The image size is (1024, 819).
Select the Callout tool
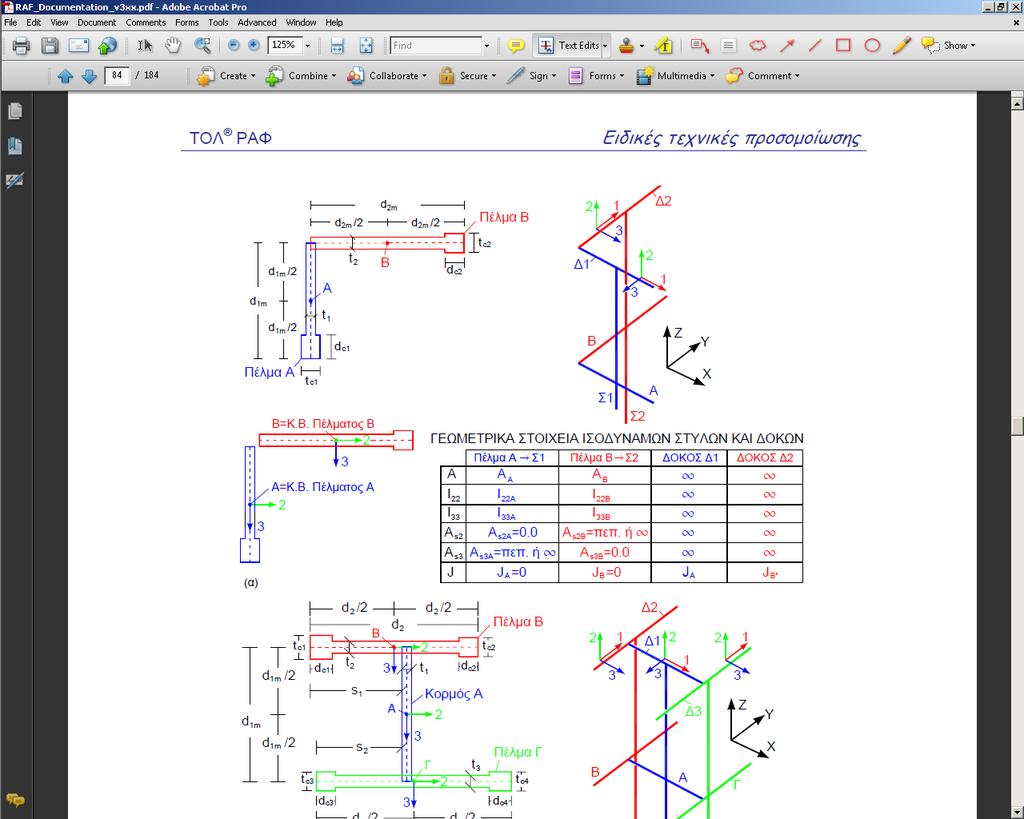click(x=700, y=46)
